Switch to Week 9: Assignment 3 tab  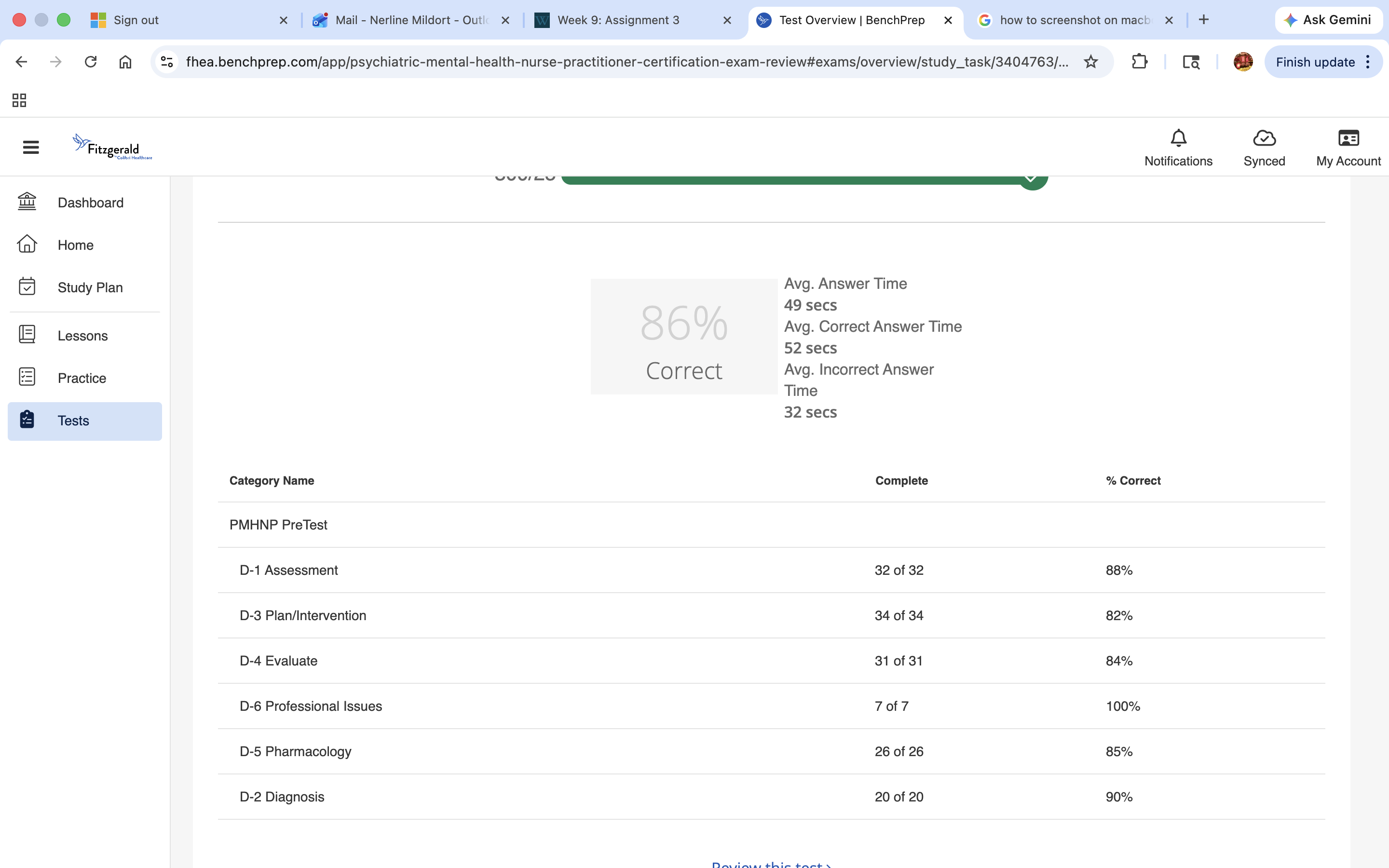[618, 20]
